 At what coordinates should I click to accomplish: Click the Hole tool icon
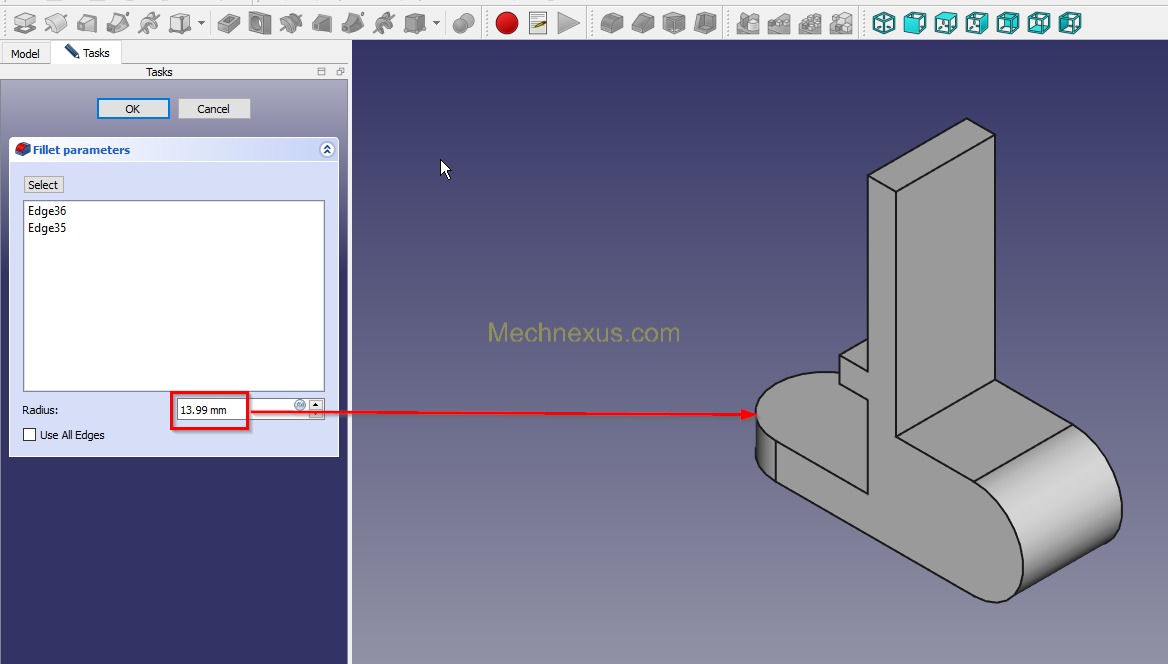pos(260,22)
